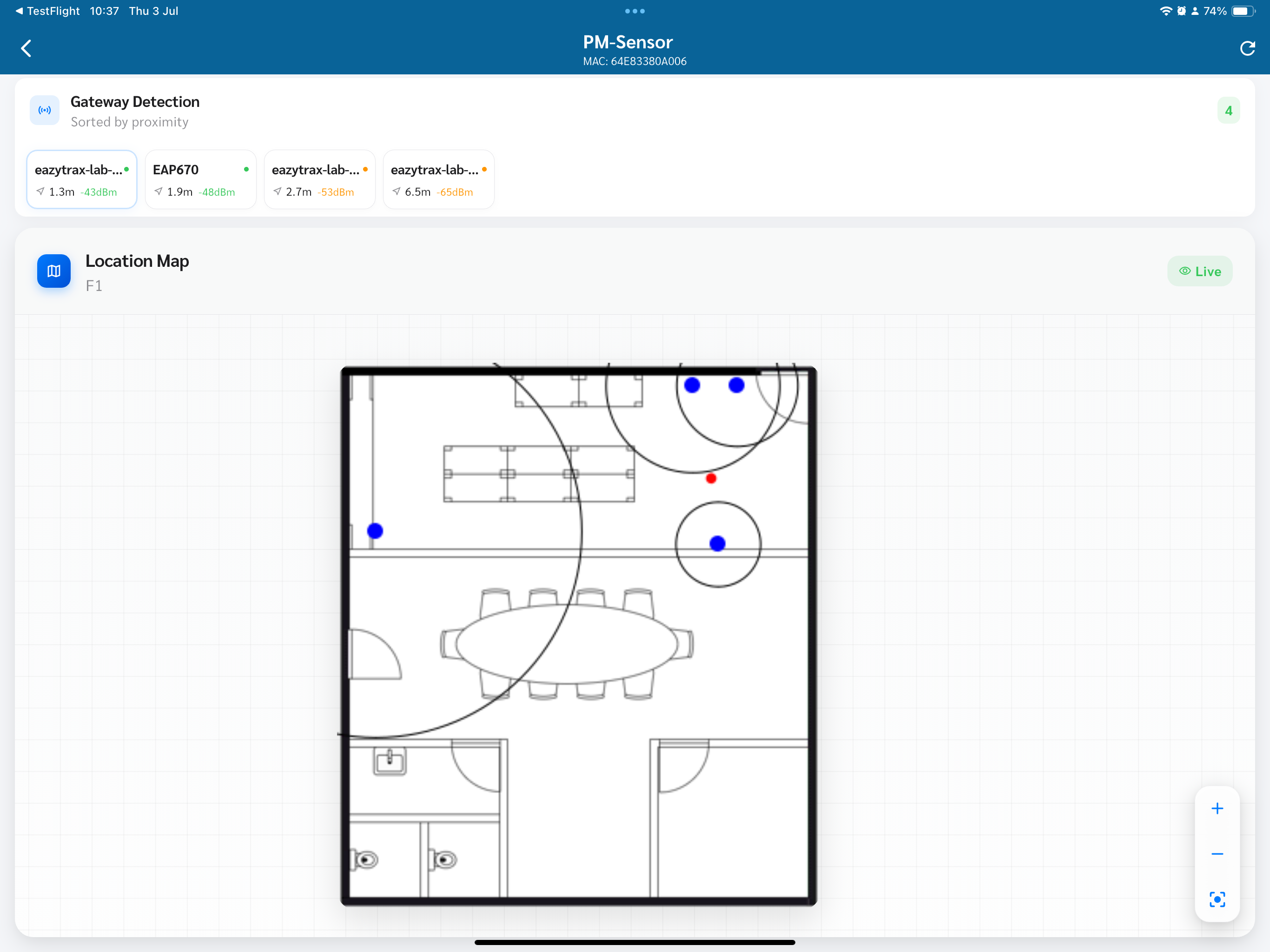Zoom in the map with plus button
Screen dimensions: 1270x952
1217,808
